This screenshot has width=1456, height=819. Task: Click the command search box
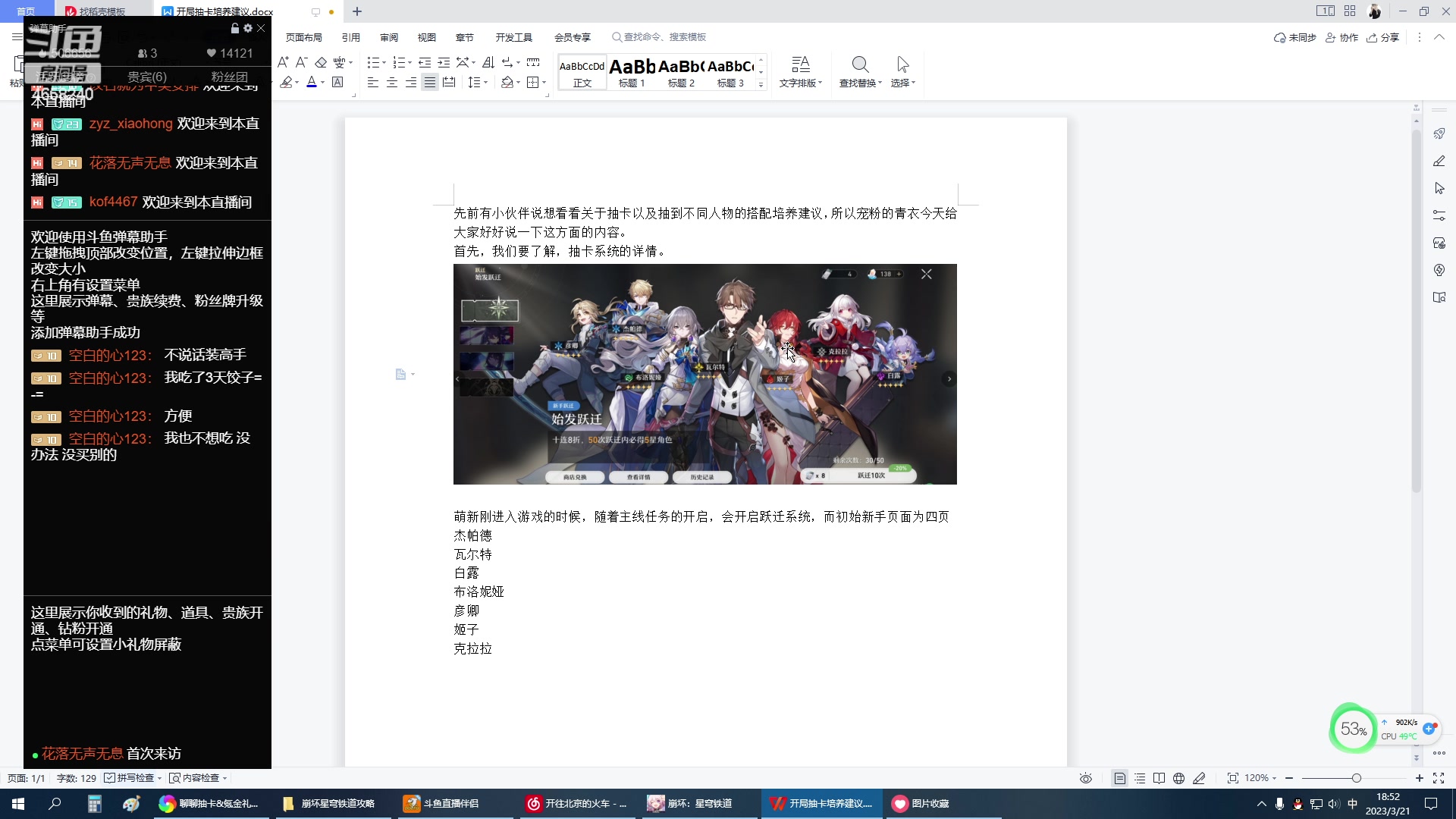(660, 36)
